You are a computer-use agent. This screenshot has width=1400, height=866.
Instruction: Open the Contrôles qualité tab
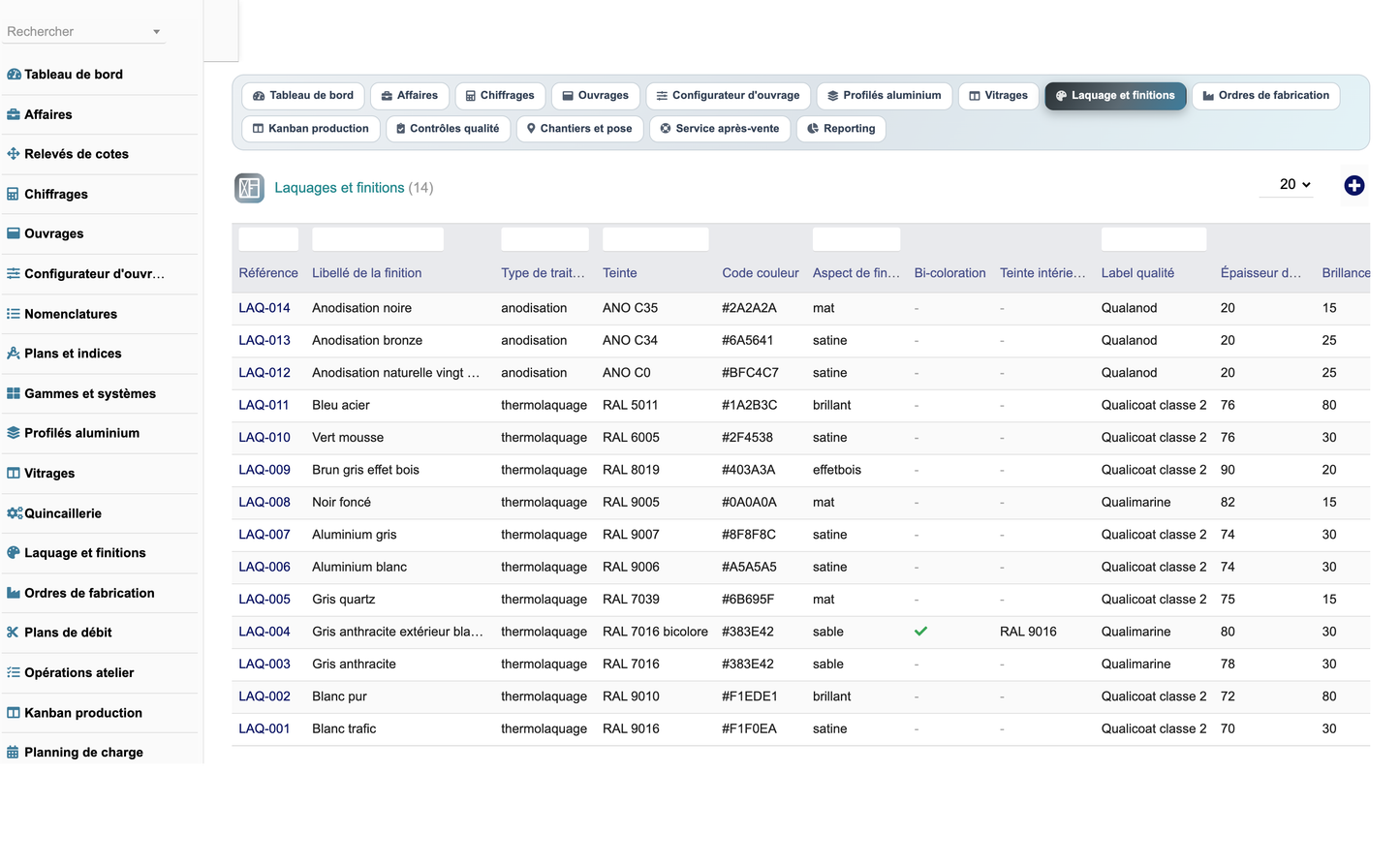click(x=448, y=129)
